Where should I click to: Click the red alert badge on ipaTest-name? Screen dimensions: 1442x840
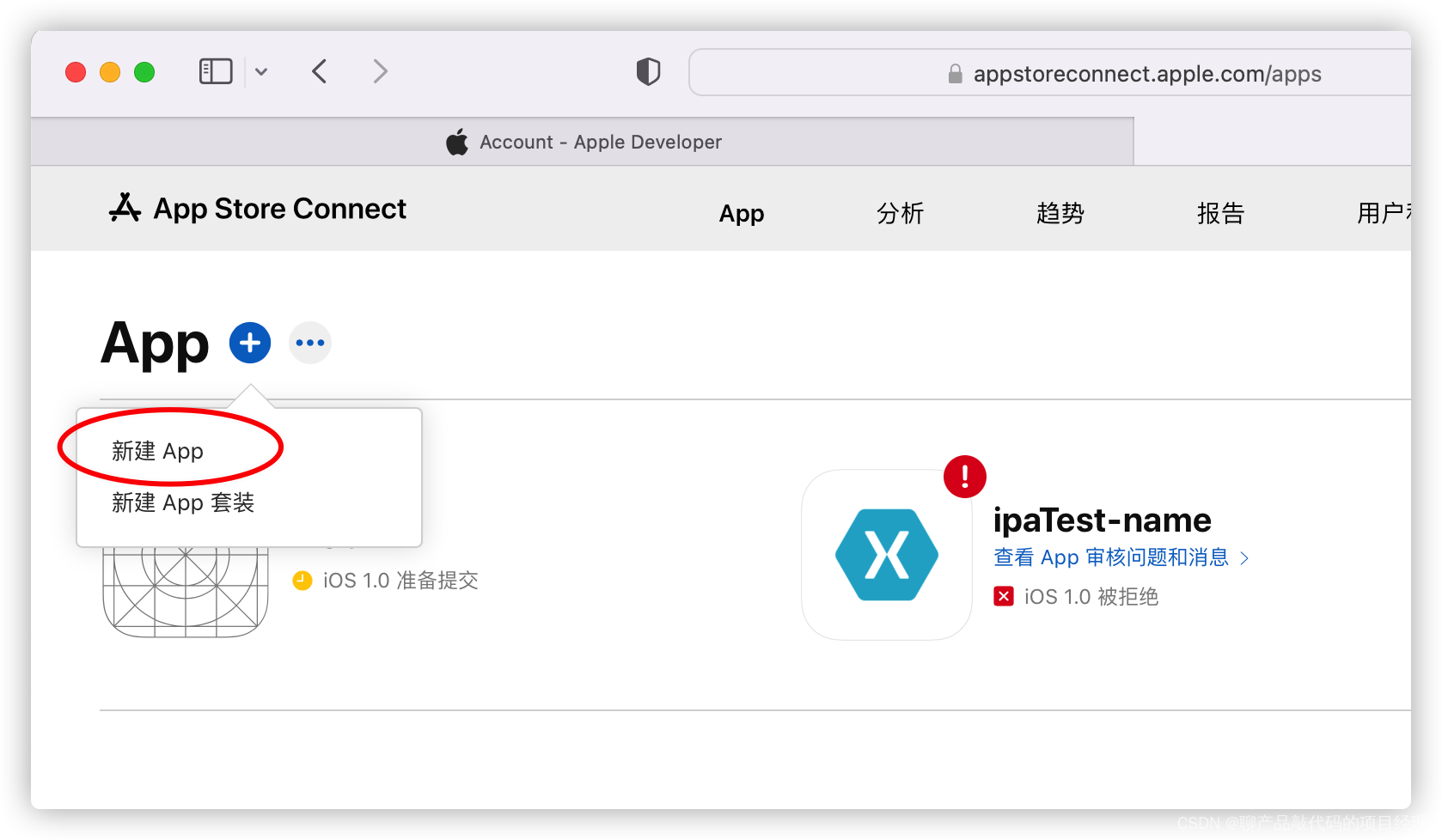tap(965, 477)
